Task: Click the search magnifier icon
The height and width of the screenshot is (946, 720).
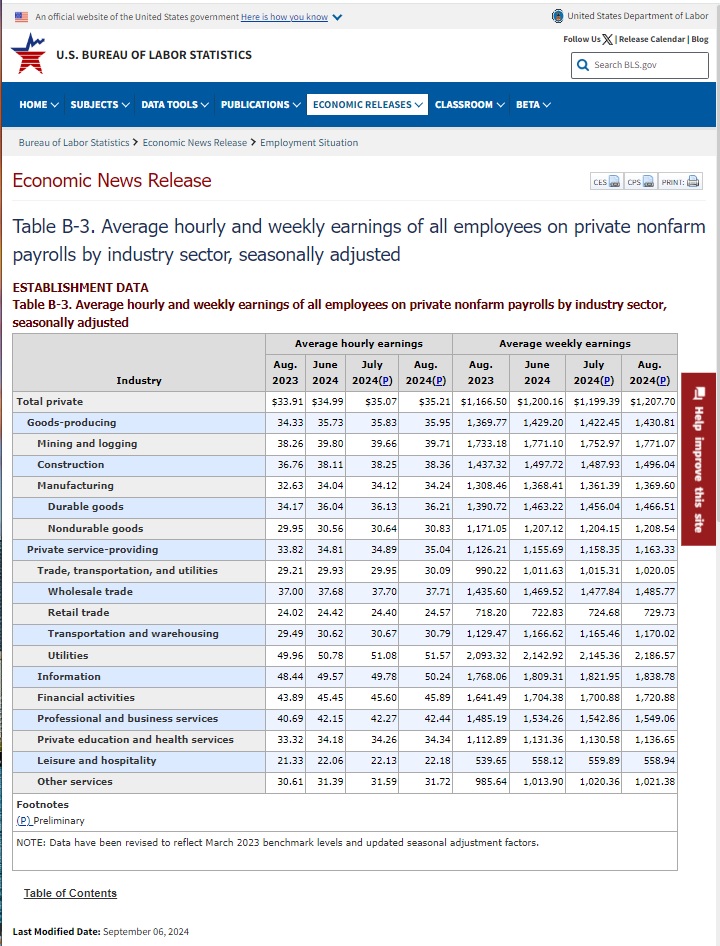Action: pos(583,65)
